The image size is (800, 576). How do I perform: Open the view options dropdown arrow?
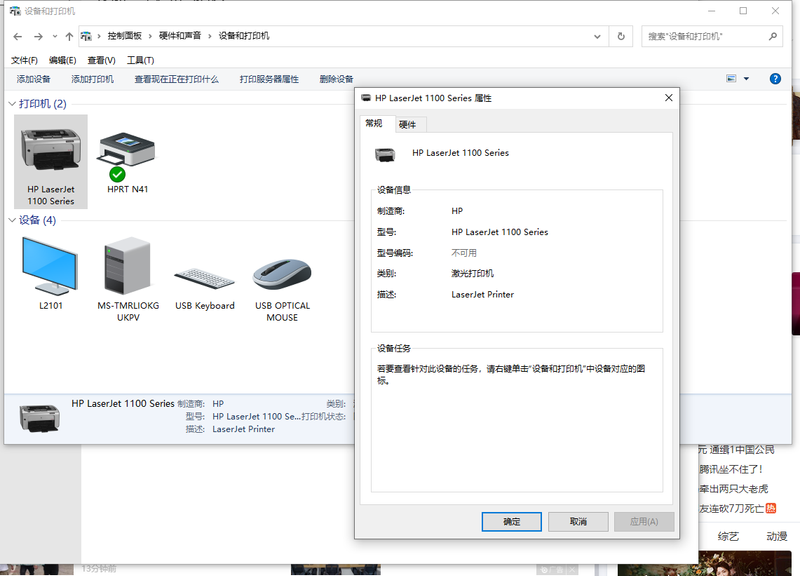click(x=746, y=79)
